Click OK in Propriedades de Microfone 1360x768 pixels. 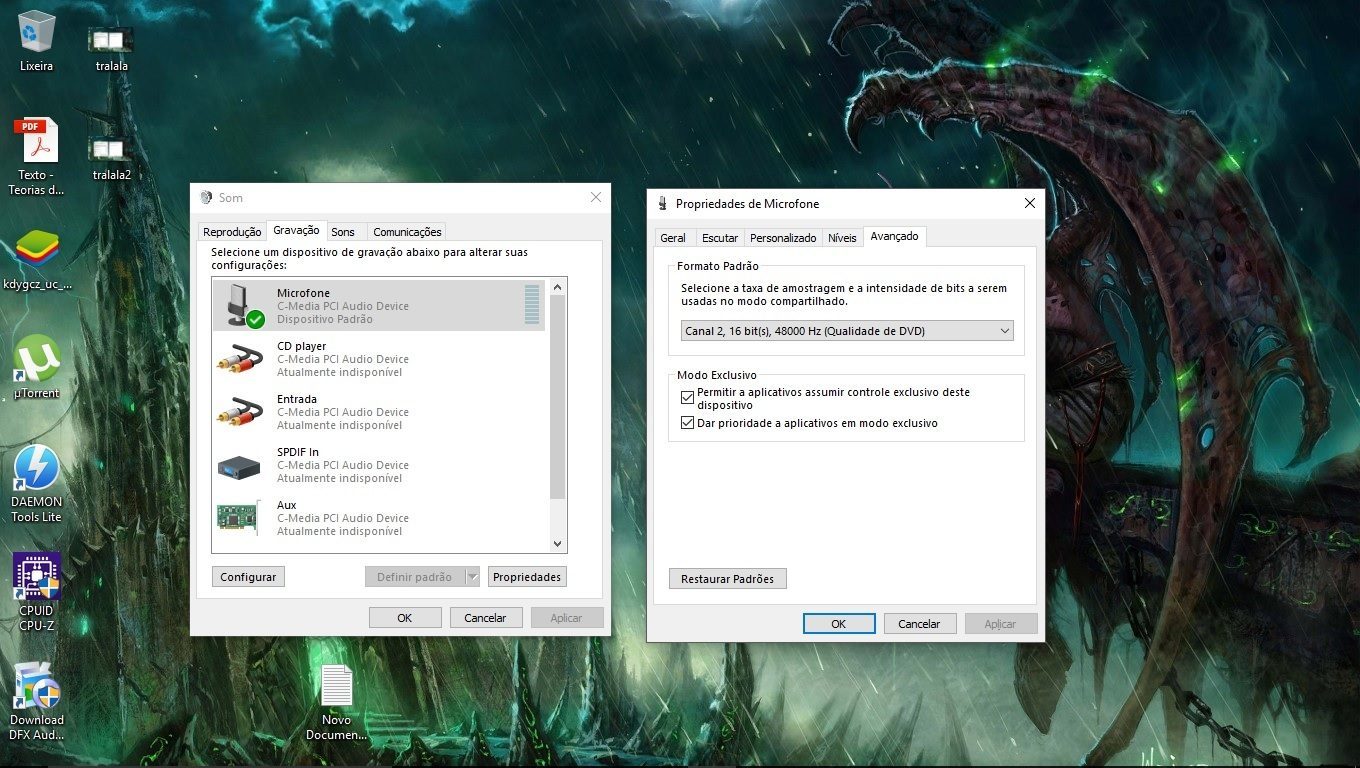point(839,623)
